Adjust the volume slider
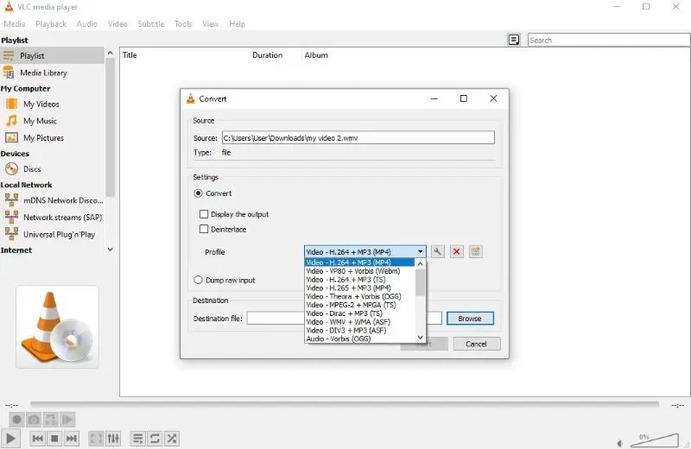The height and width of the screenshot is (449, 691). [654, 440]
